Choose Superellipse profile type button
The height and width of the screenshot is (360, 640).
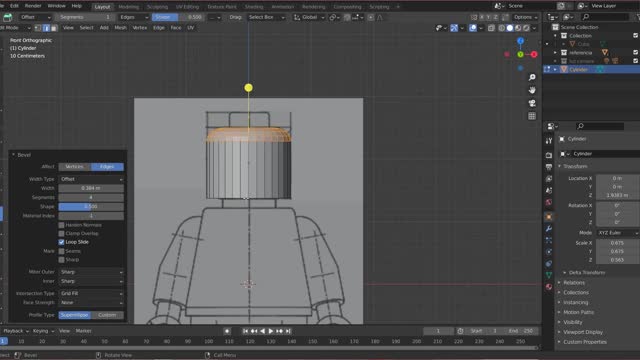(75, 315)
